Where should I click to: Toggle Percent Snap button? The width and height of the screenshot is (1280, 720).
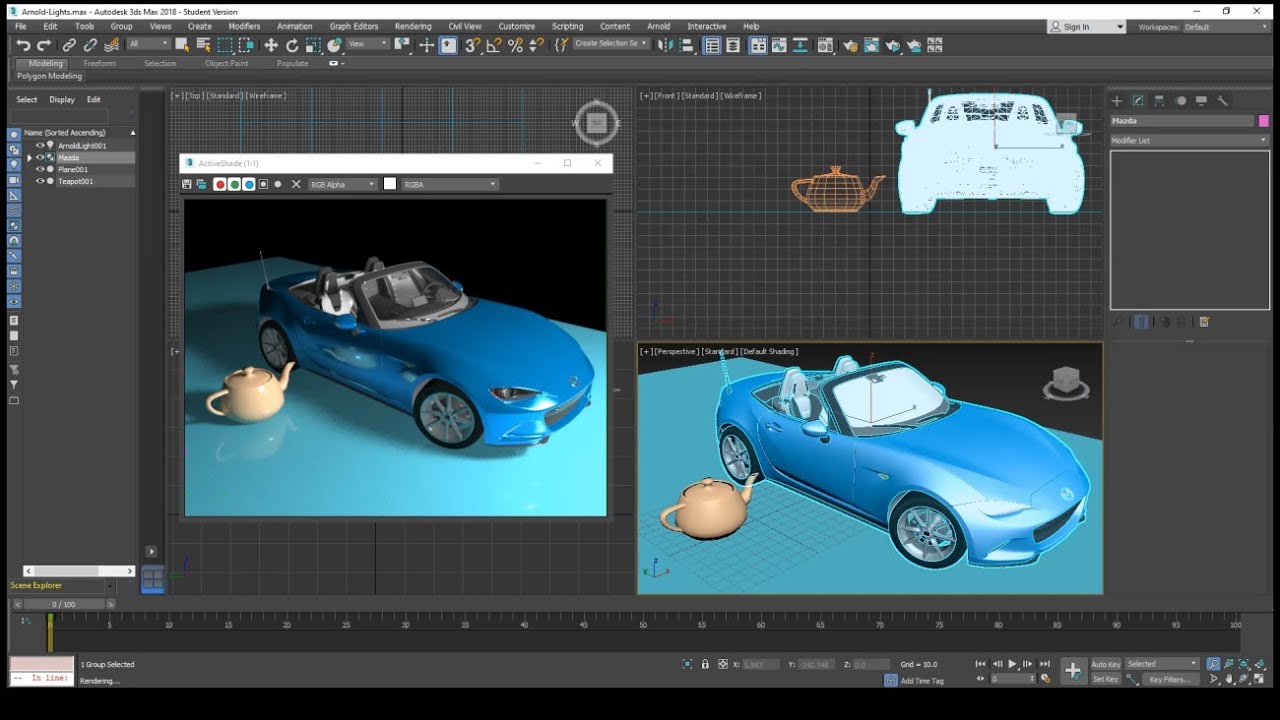515,45
